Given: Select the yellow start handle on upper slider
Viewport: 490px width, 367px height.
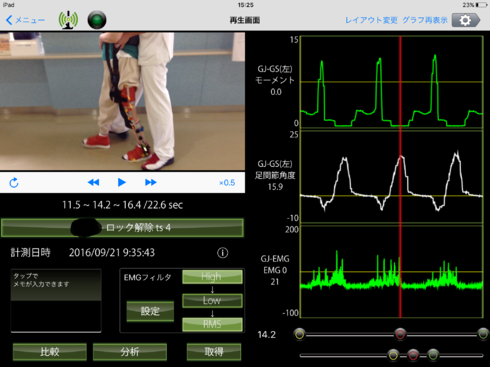Looking at the screenshot, I should tap(300, 334).
